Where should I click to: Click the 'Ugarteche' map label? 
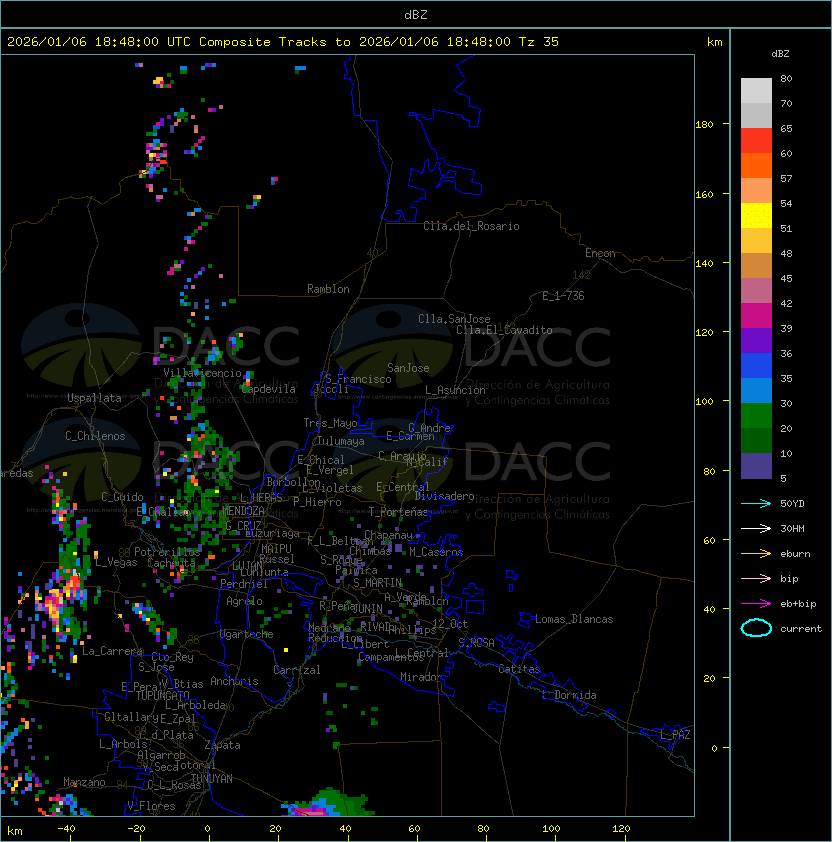247,634
